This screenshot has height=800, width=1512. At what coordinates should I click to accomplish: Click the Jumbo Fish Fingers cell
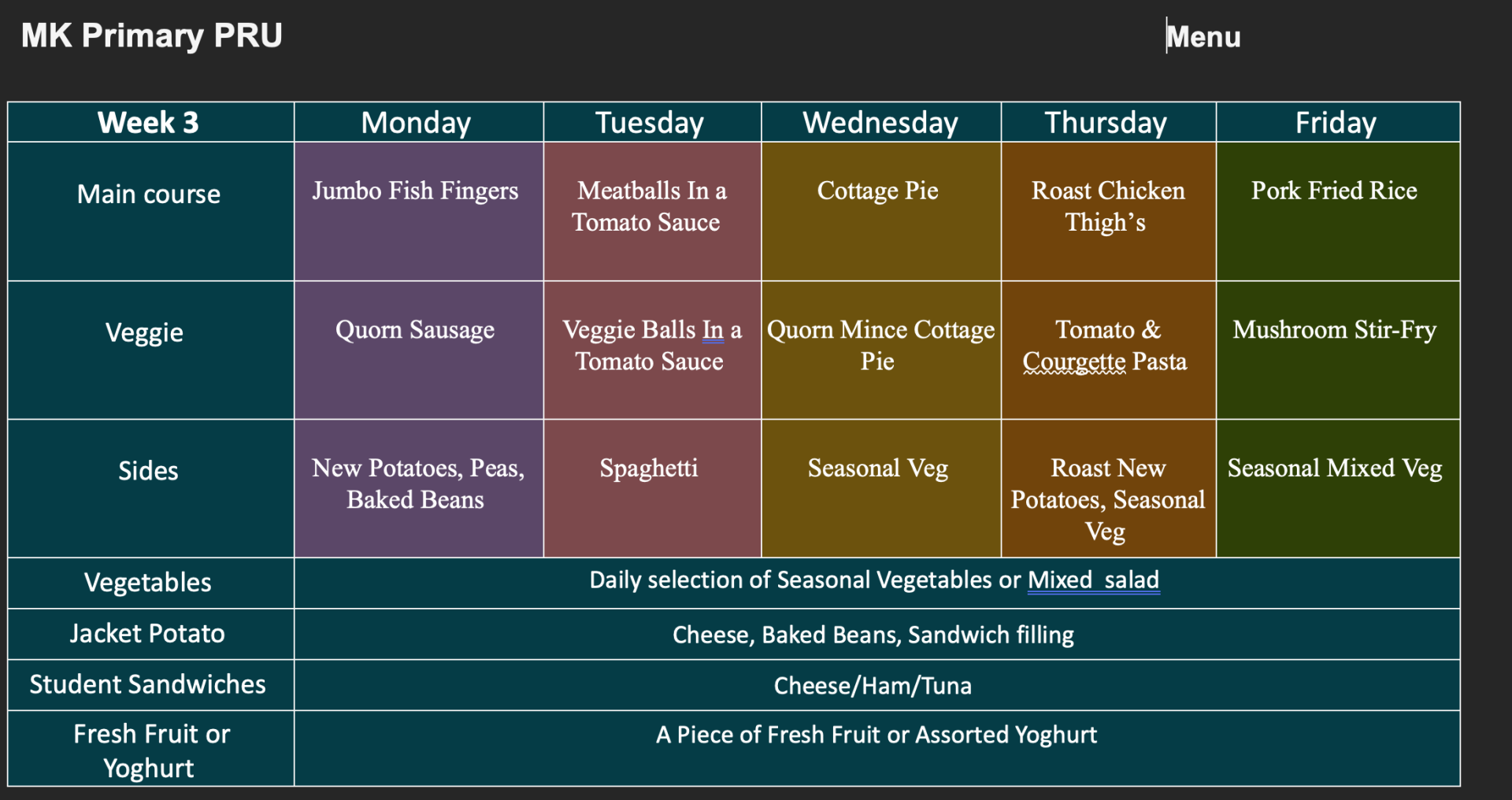[x=418, y=211]
